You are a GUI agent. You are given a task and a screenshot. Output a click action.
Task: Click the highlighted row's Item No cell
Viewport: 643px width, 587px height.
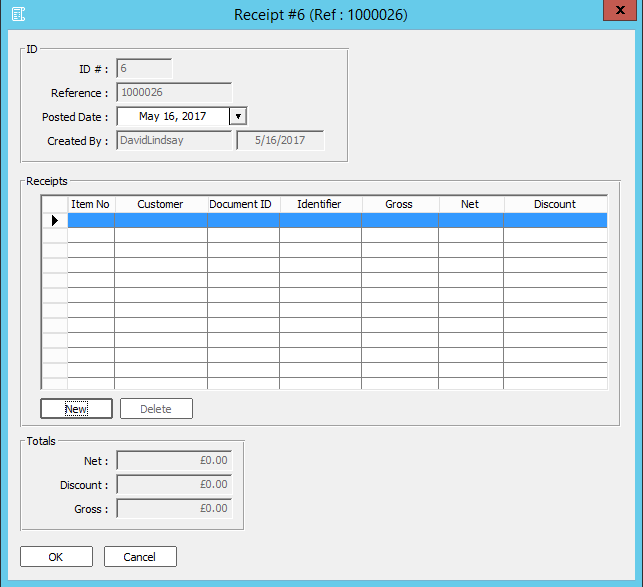pos(91,220)
